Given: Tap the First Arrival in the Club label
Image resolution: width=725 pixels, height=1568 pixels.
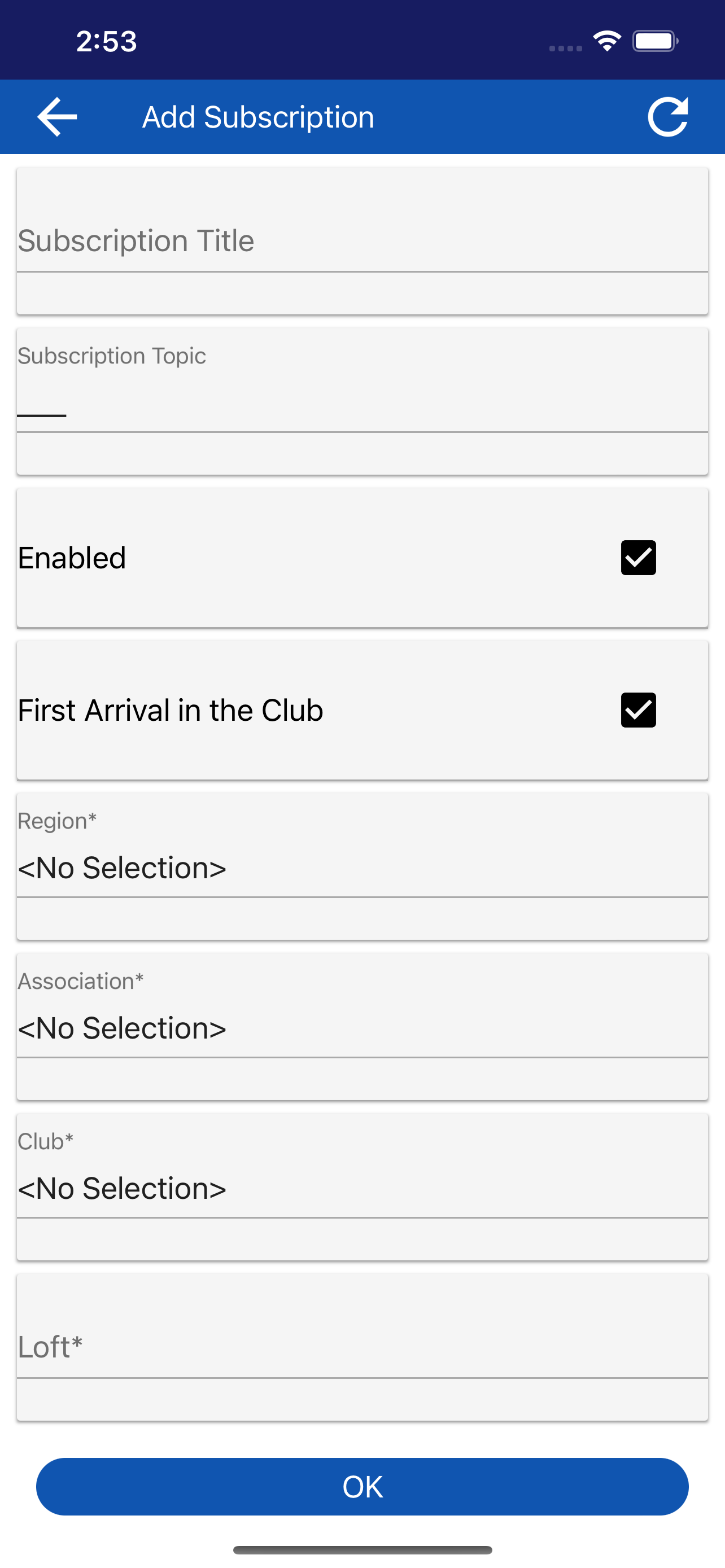Looking at the screenshot, I should [x=171, y=709].
